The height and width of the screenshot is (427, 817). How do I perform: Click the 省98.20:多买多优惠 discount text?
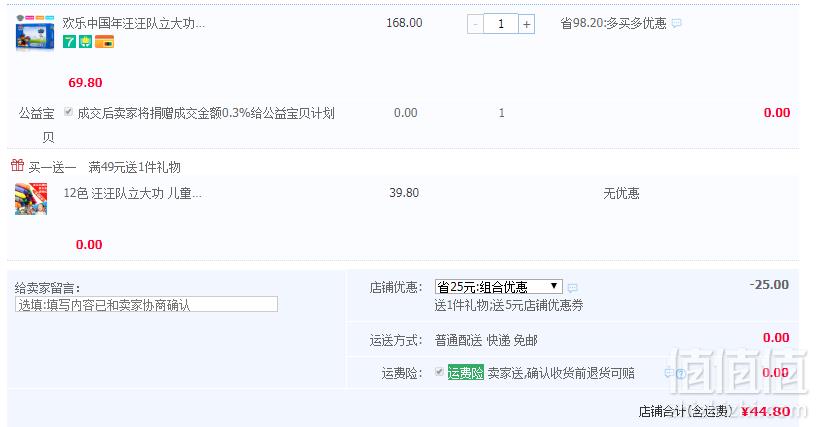tap(613, 23)
